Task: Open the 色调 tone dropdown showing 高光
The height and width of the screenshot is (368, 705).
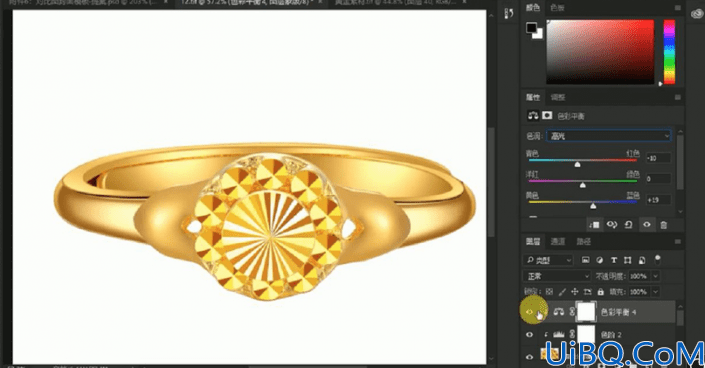Action: point(608,136)
